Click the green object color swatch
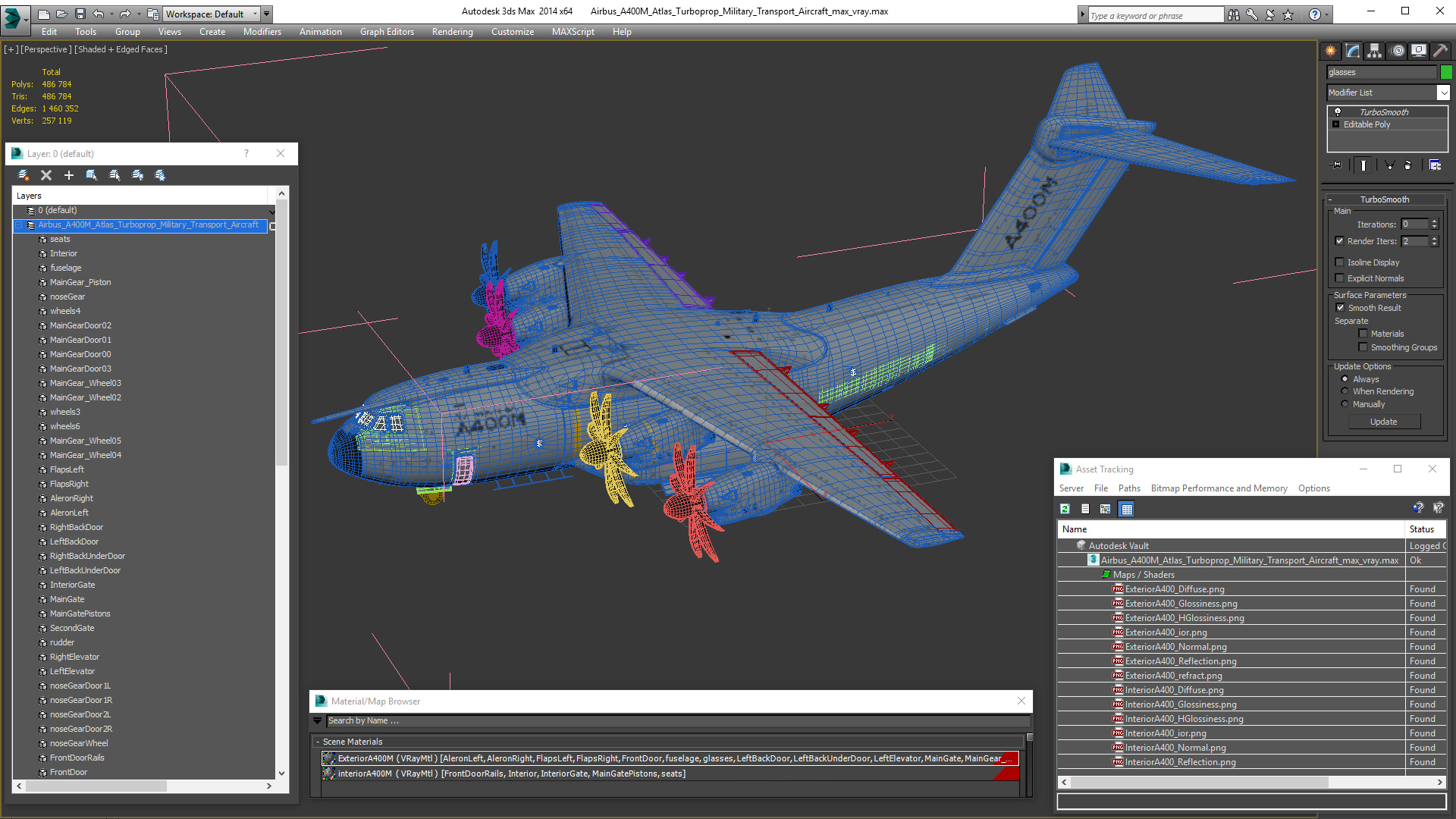This screenshot has width=1456, height=819. tap(1446, 72)
